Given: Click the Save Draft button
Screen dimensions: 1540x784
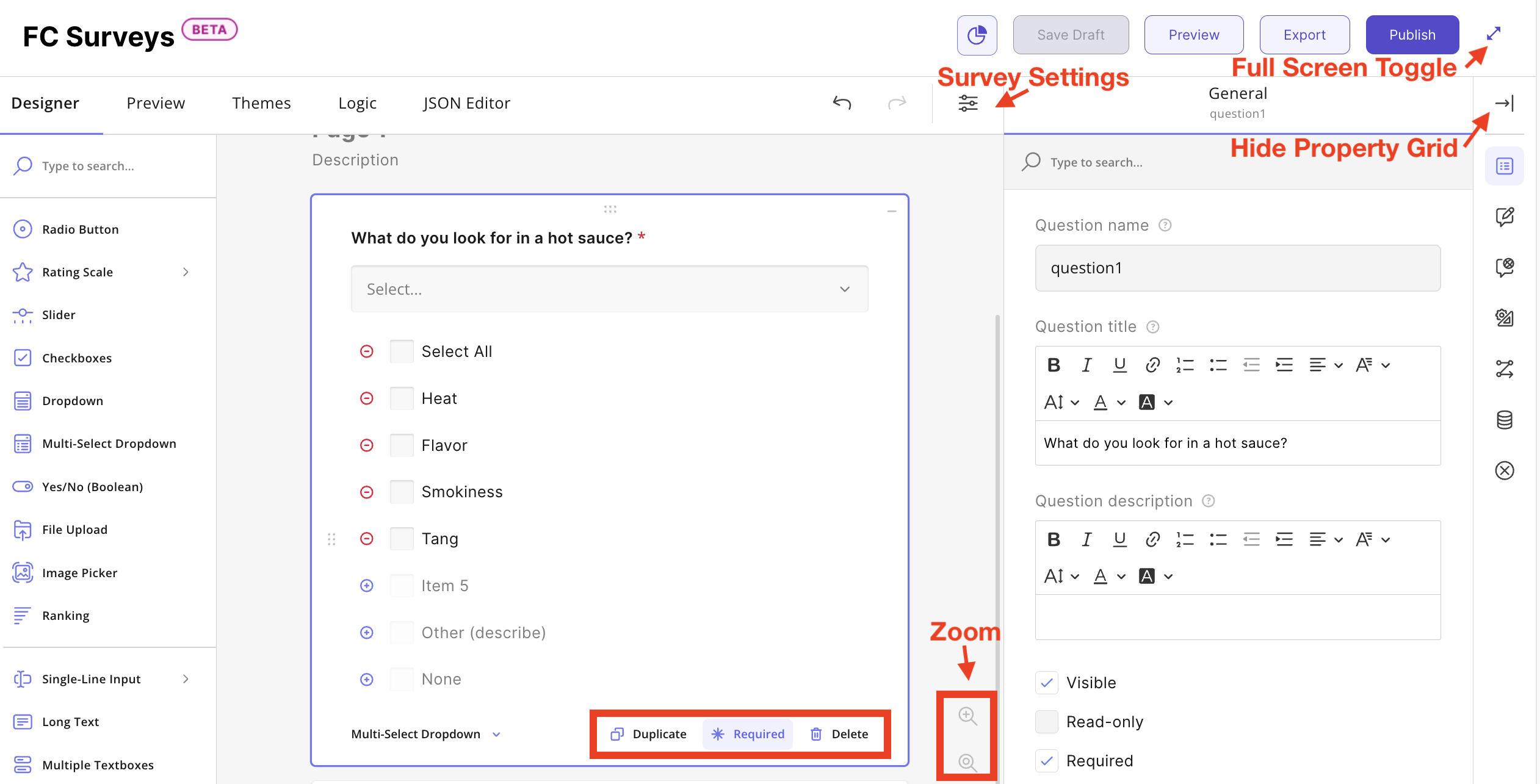Looking at the screenshot, I should tap(1071, 35).
